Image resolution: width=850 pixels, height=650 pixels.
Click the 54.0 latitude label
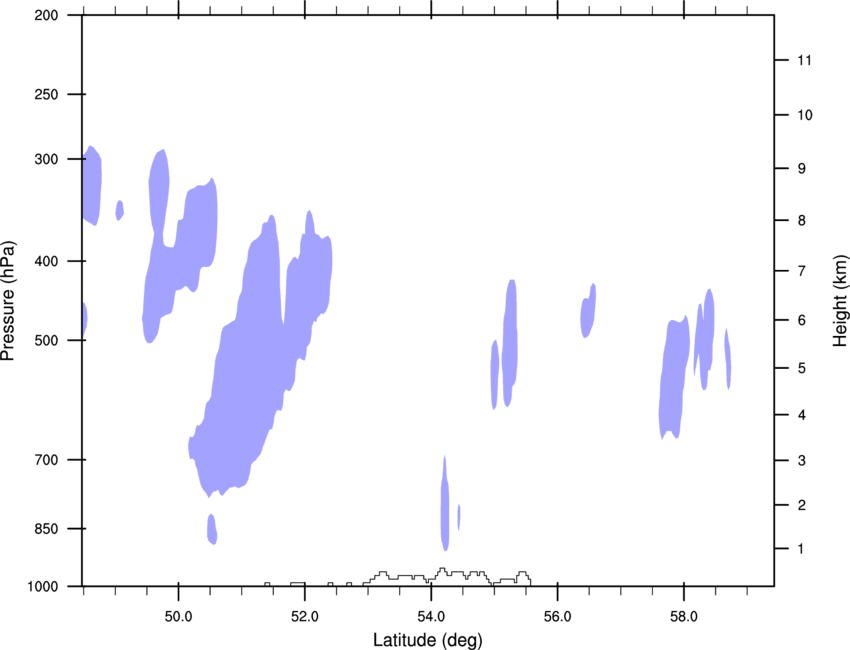pyautogui.click(x=431, y=617)
